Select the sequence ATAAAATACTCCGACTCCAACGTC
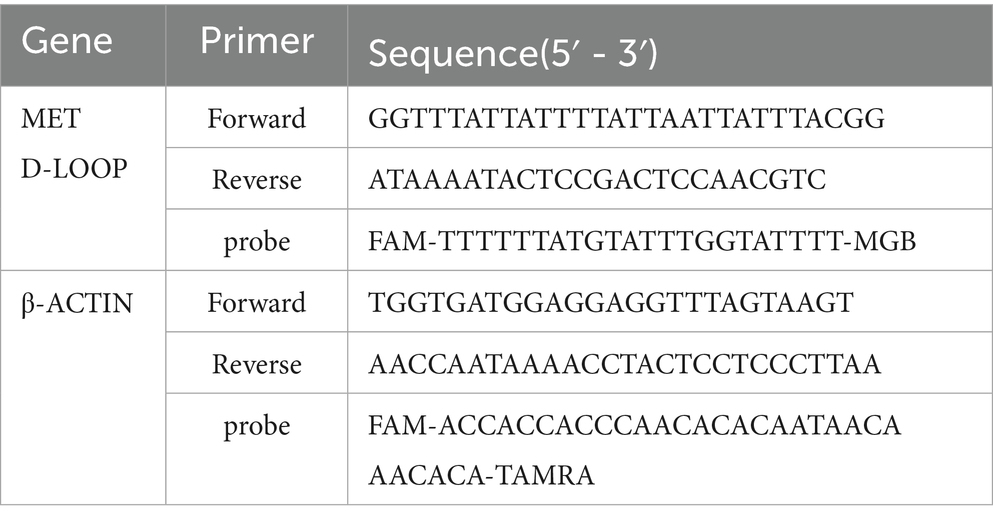Screen dimensions: 993x523 [x=589, y=180]
